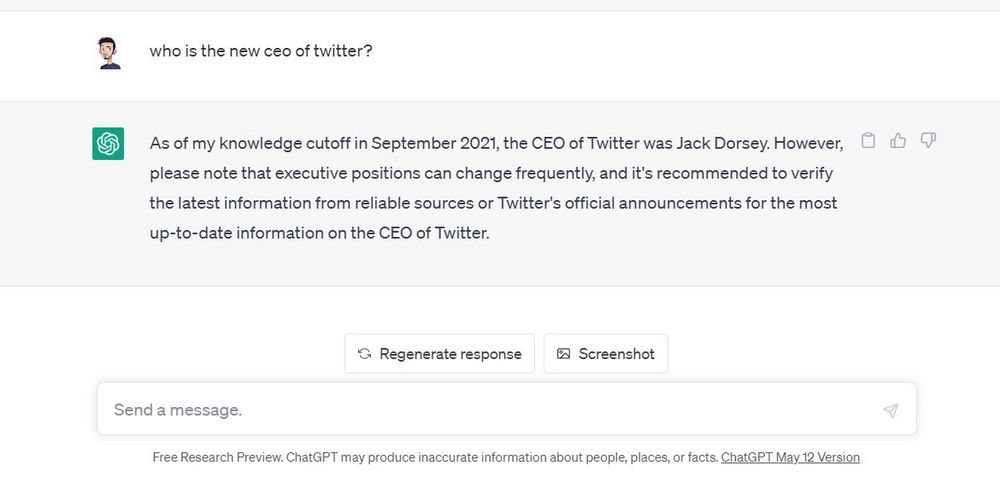
Task: Open the ChatGPT May 12 Version link
Action: click(790, 458)
